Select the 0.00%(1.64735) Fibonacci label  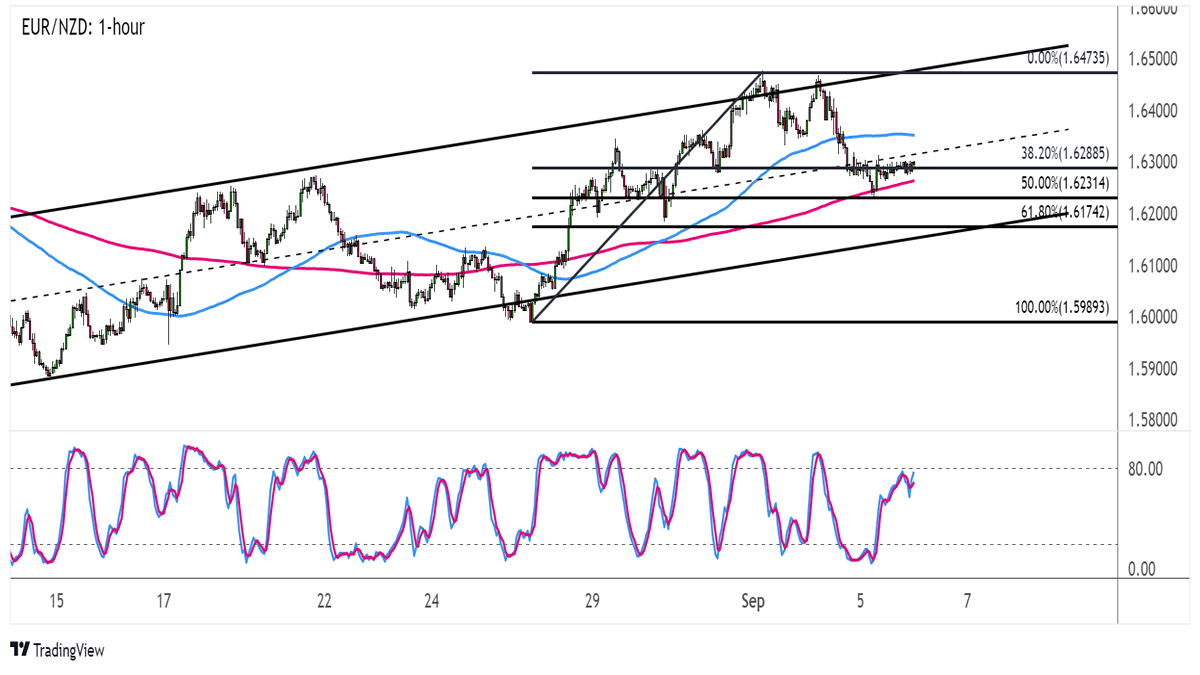[x=1067, y=59]
